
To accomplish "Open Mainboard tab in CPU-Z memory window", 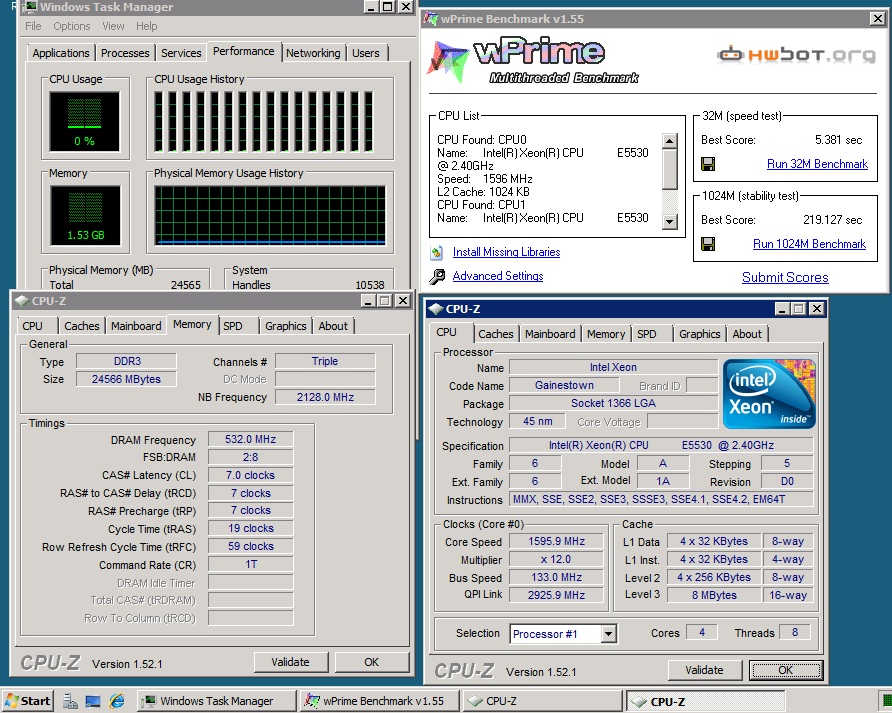I will pyautogui.click(x=136, y=326).
